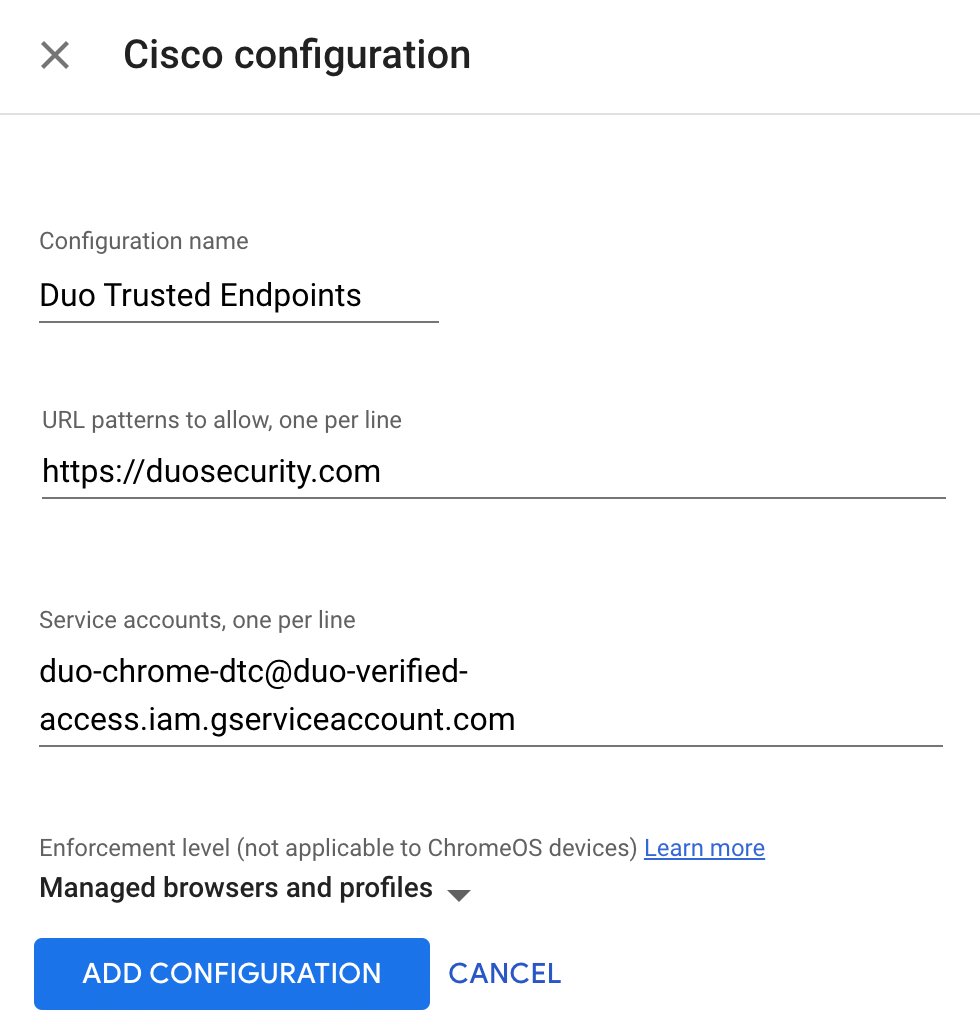Click 'Service accounts, one per line' label
Viewport: 980px width, 1034px height.
point(197,620)
